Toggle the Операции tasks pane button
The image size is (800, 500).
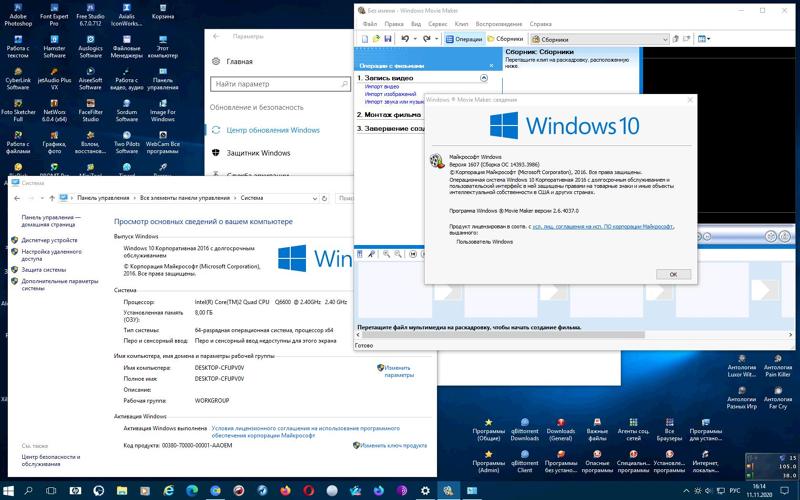pos(464,39)
